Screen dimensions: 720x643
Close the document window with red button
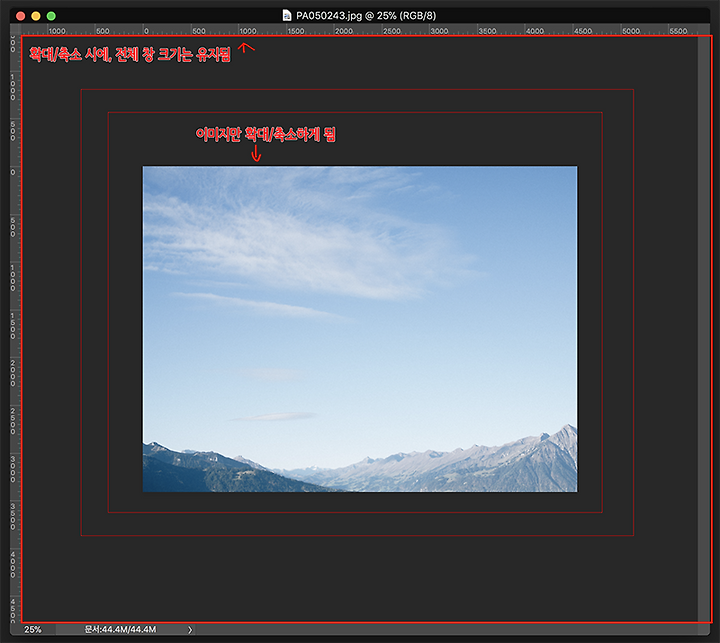pos(21,16)
